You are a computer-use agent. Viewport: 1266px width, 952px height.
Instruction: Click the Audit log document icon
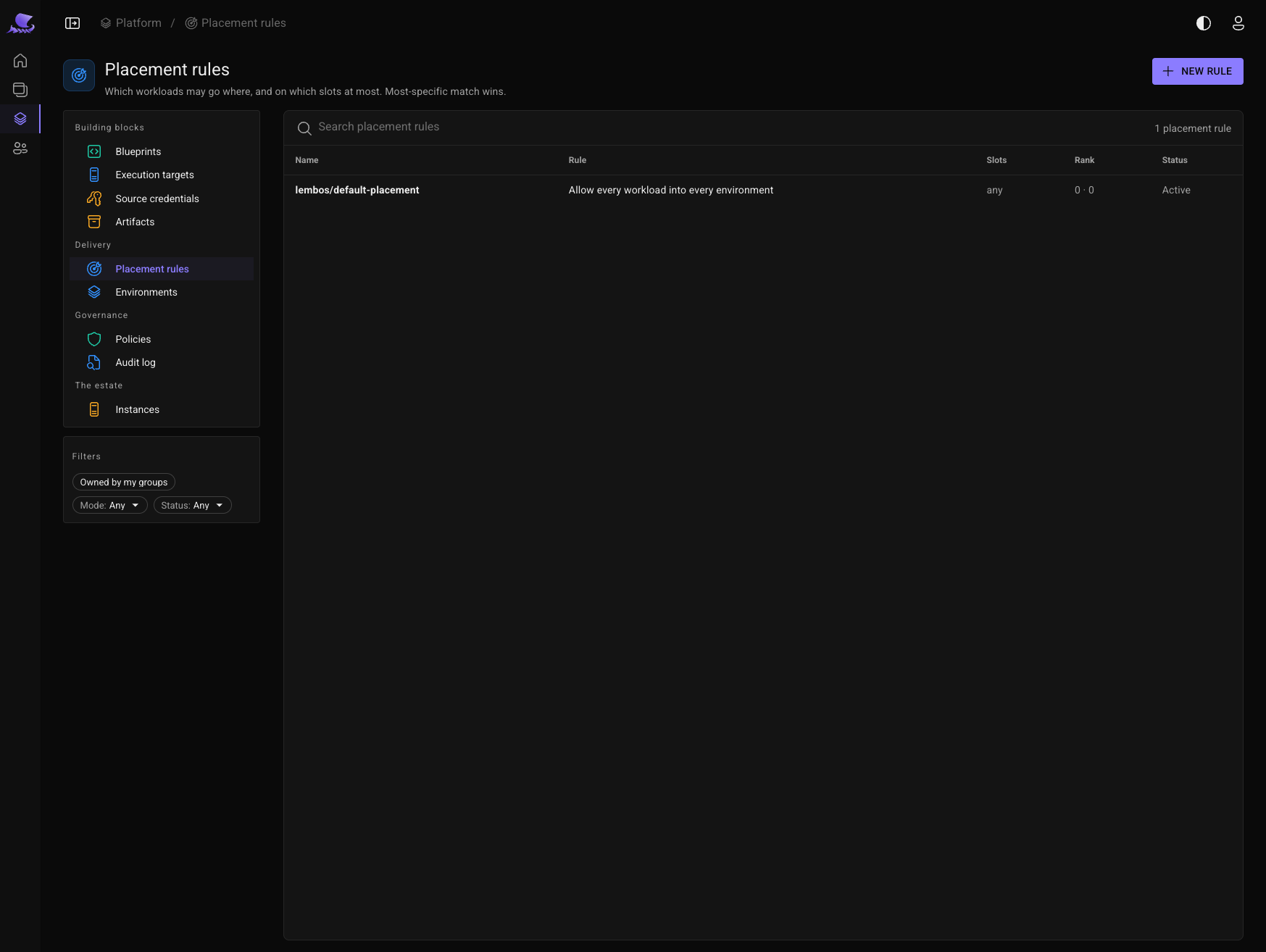click(94, 362)
